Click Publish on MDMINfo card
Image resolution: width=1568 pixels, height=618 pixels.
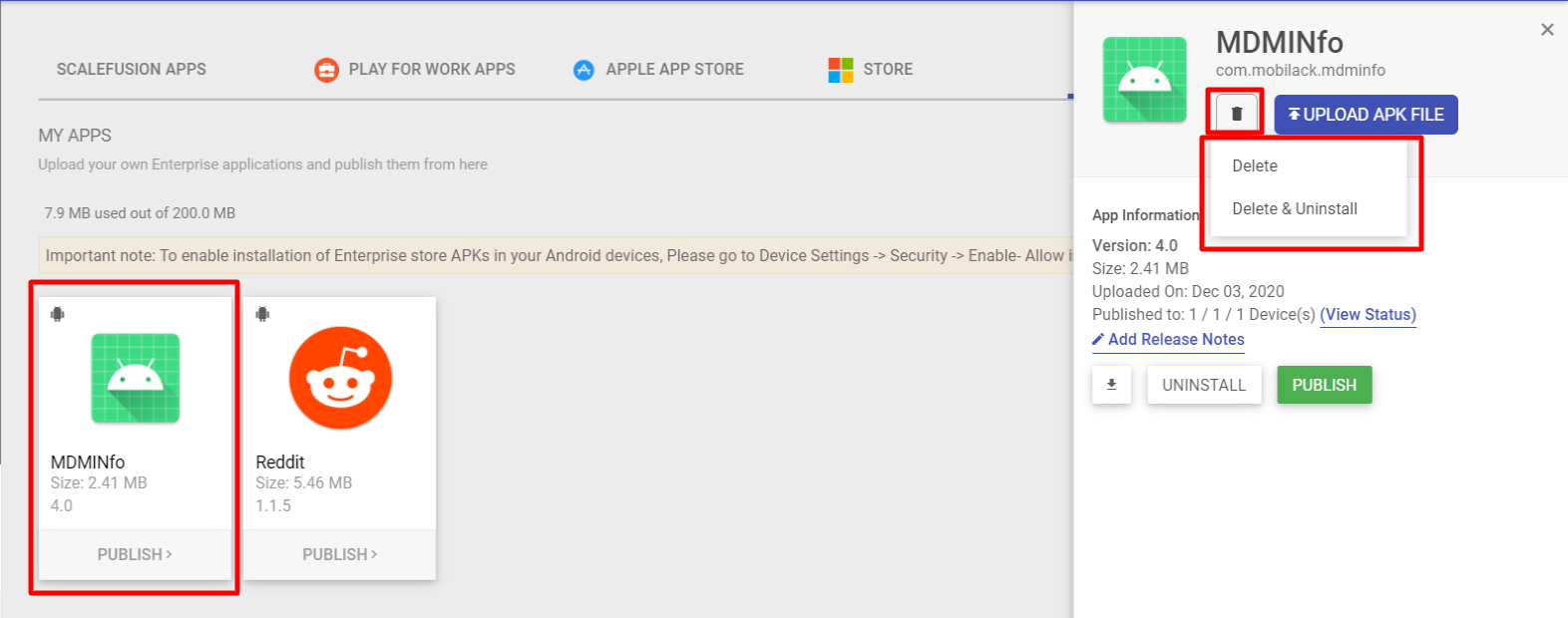(135, 554)
